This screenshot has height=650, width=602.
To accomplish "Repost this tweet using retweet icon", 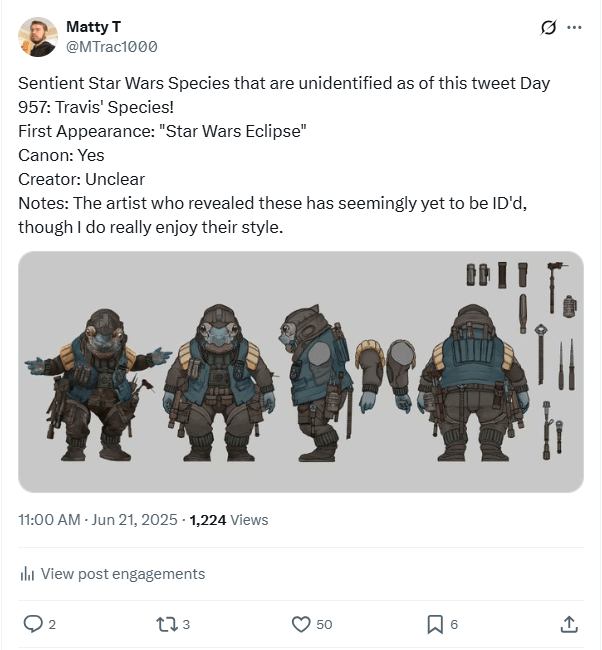I will click(x=166, y=624).
